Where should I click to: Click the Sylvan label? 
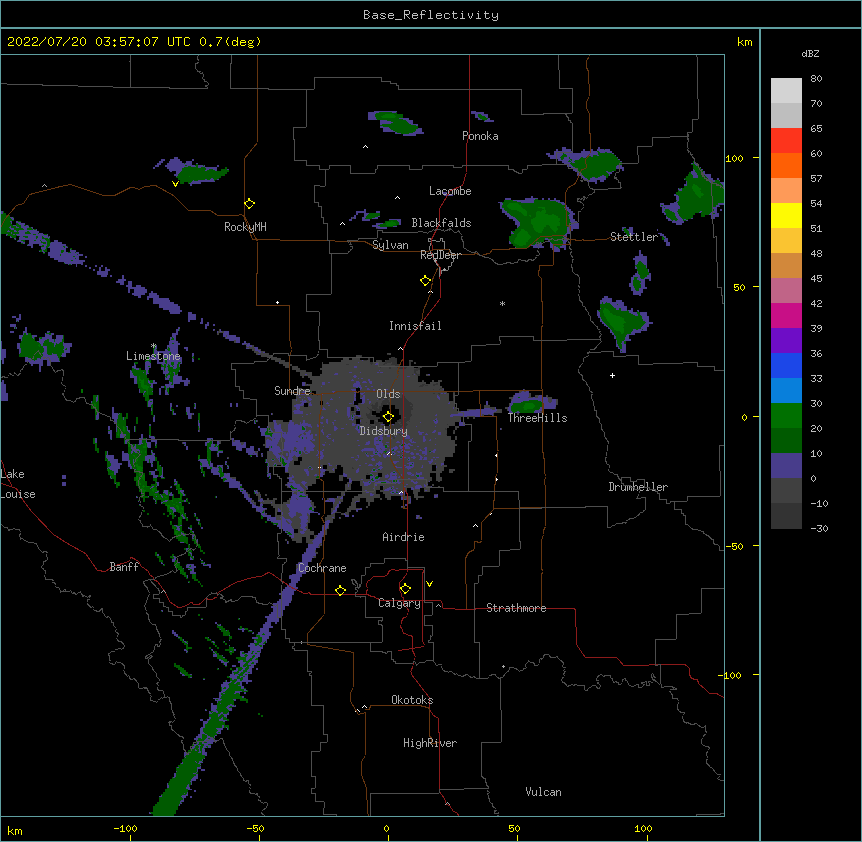click(390, 245)
